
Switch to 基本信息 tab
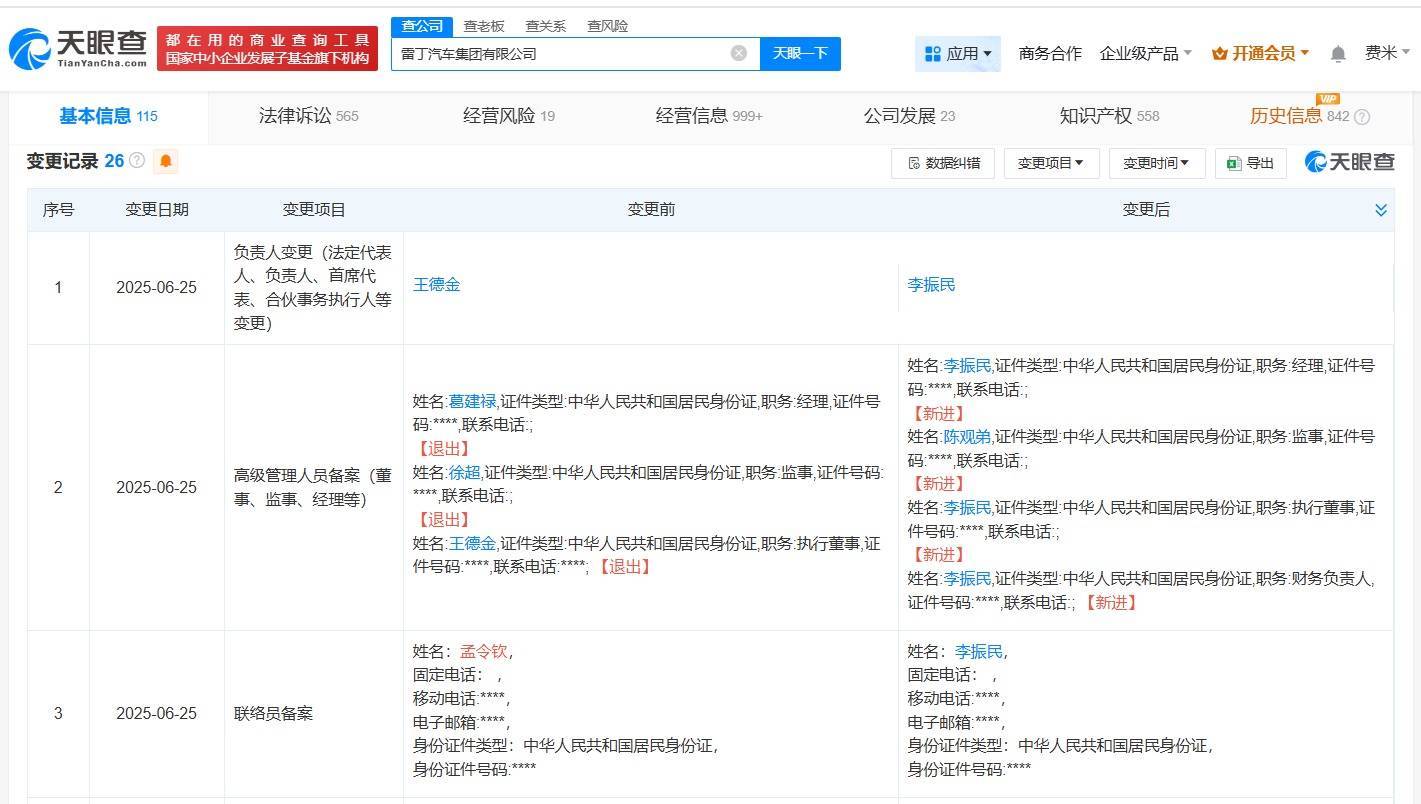108,116
